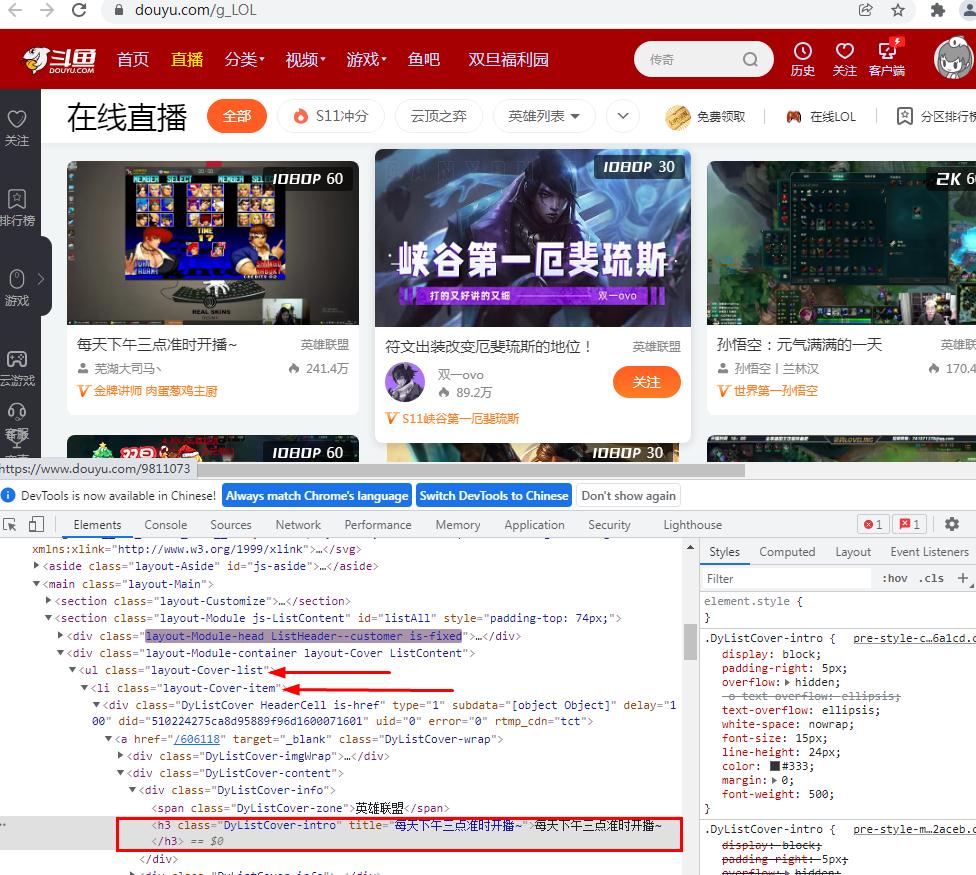Screen dimensions: 976x875
Task: Click orange 关注 button for 双一ovo
Action: (x=646, y=382)
